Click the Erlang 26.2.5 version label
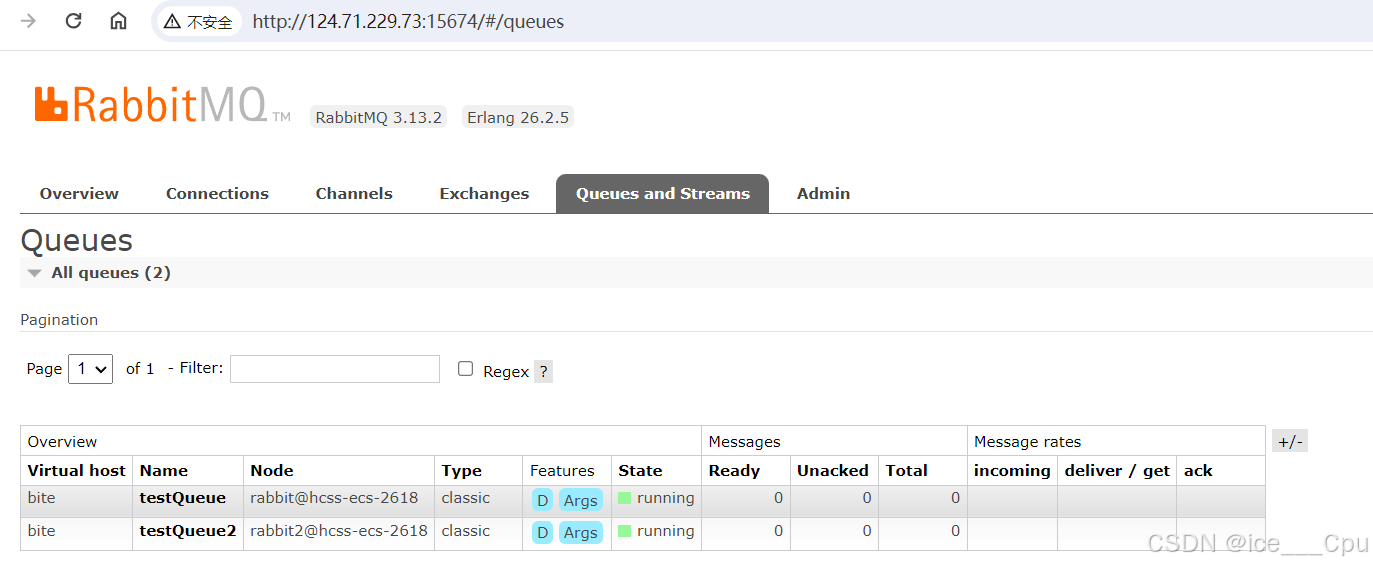 (518, 117)
